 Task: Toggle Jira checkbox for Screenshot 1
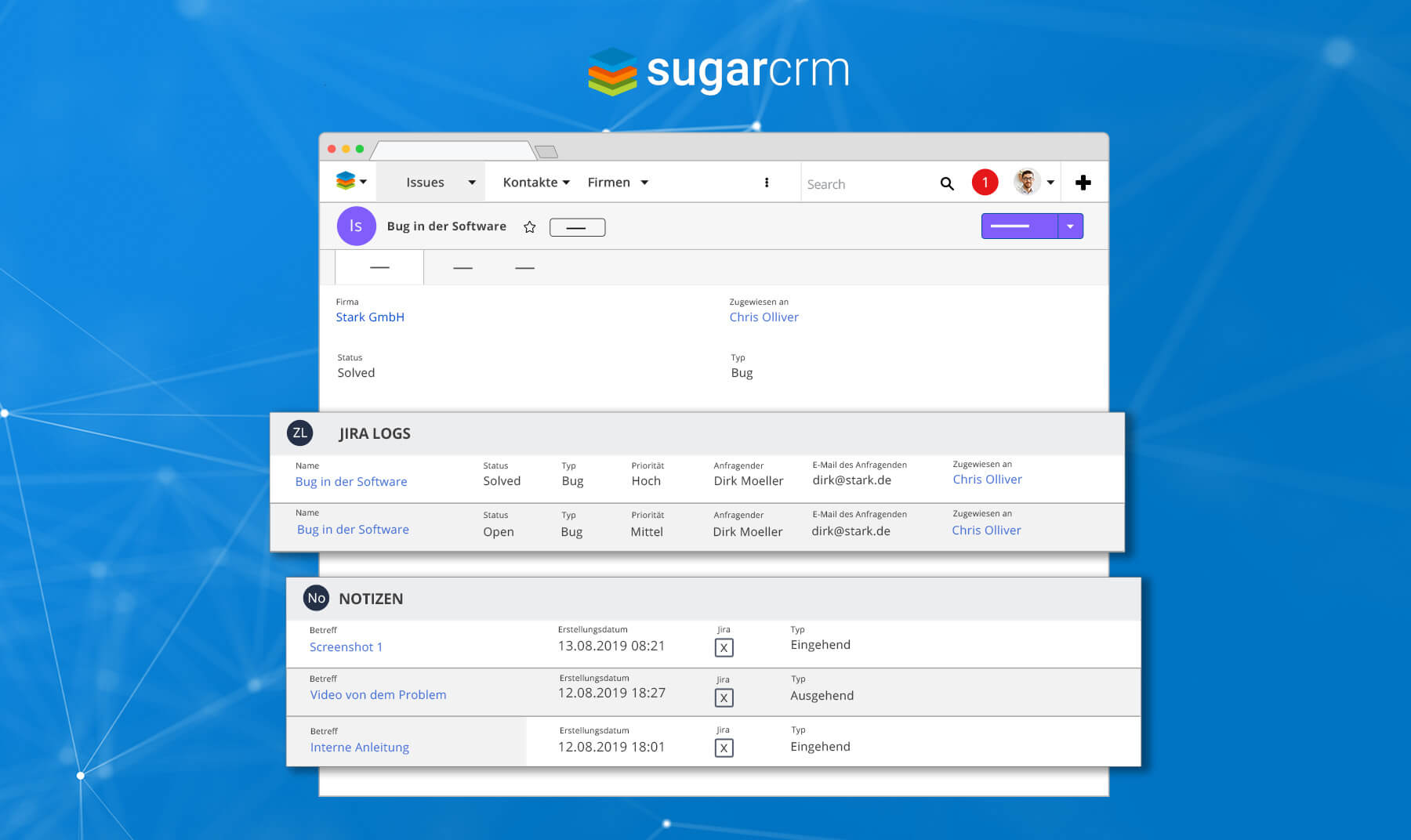click(x=724, y=648)
